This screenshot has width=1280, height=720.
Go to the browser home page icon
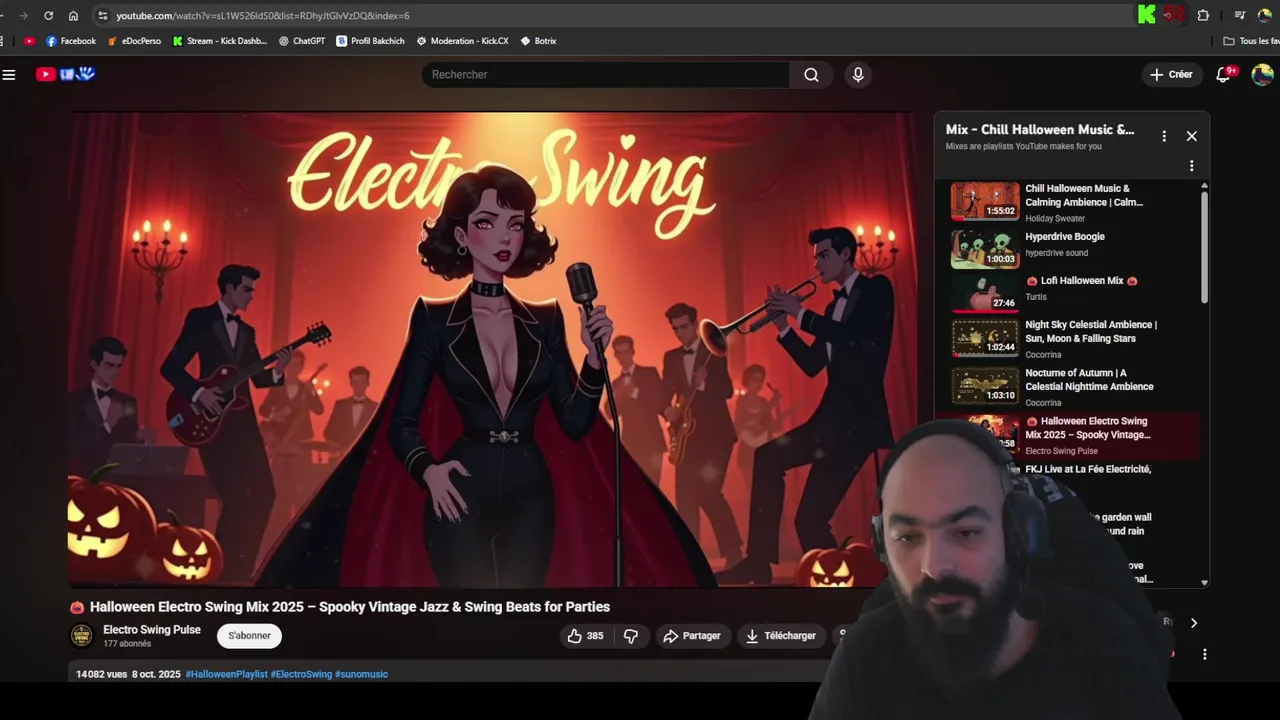pos(73,16)
